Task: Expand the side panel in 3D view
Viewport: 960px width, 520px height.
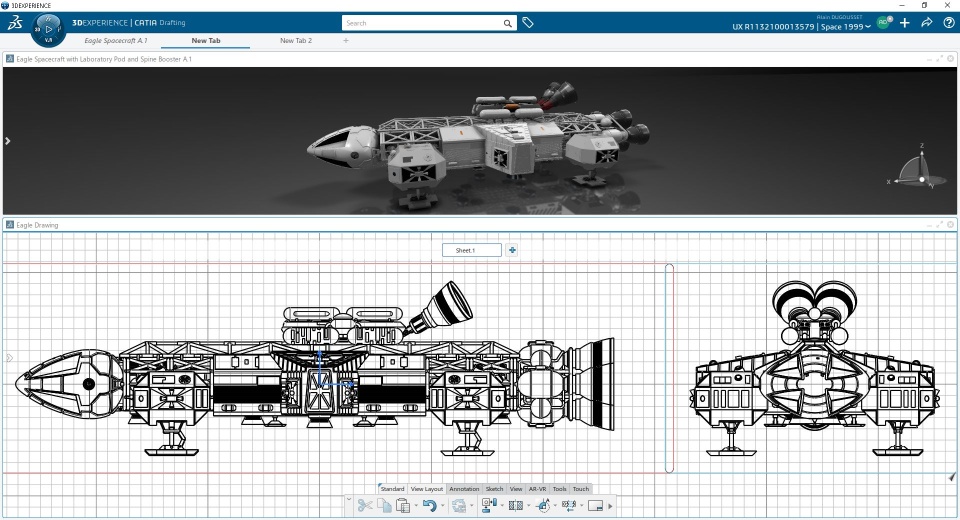Action: point(7,141)
